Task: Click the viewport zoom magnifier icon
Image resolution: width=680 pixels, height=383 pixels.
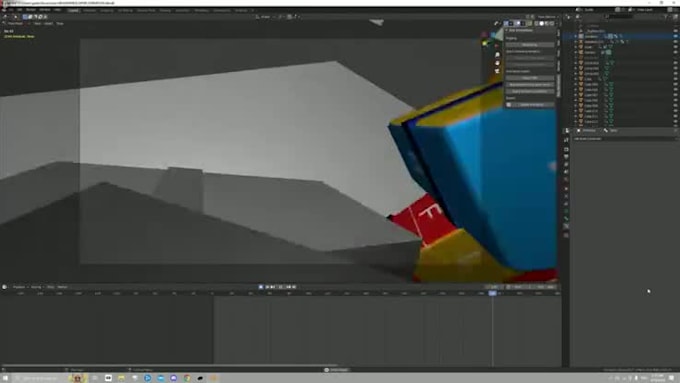Action: coord(497,55)
